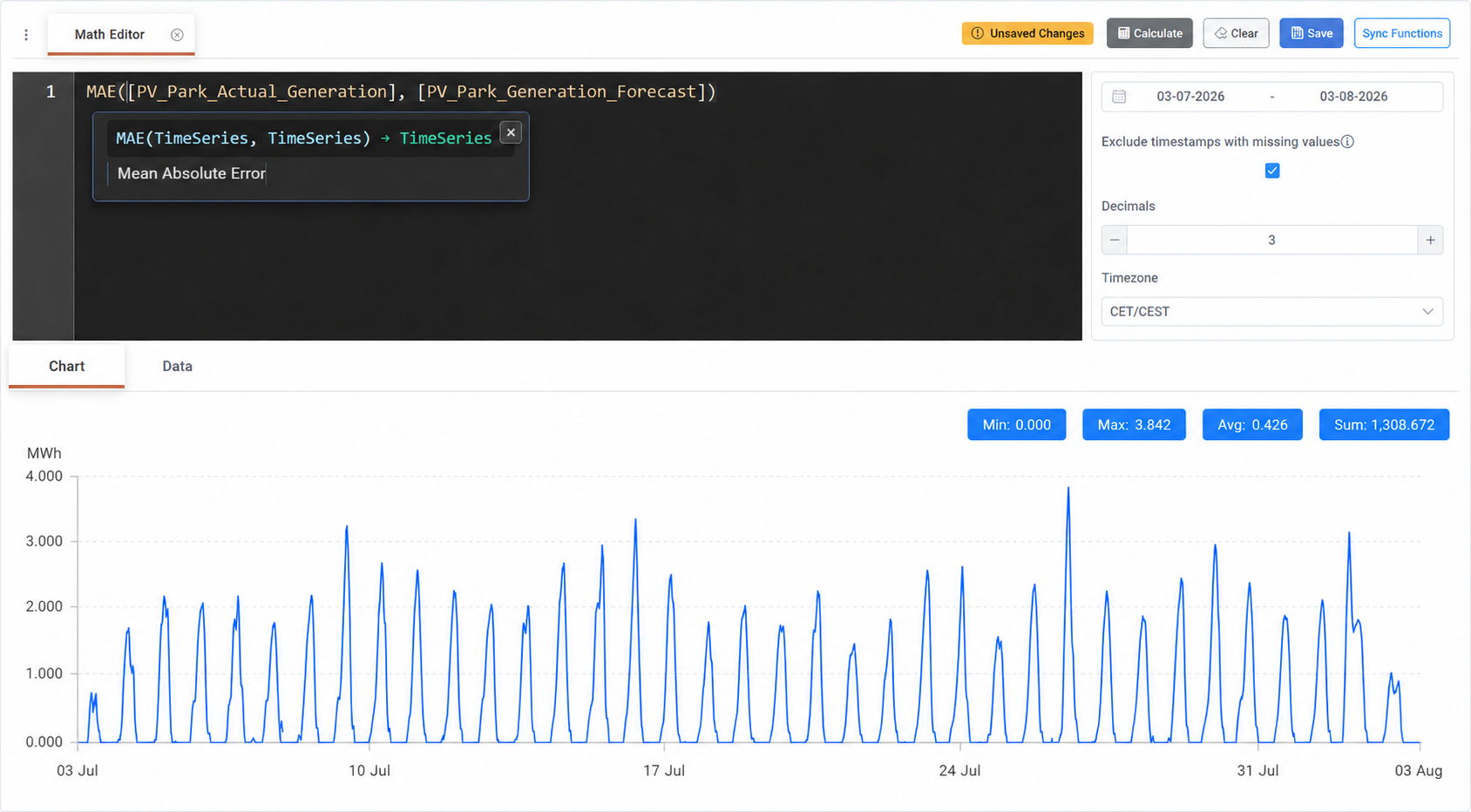Clear the editor with Clear button
This screenshot has width=1471, height=812.
tap(1236, 33)
